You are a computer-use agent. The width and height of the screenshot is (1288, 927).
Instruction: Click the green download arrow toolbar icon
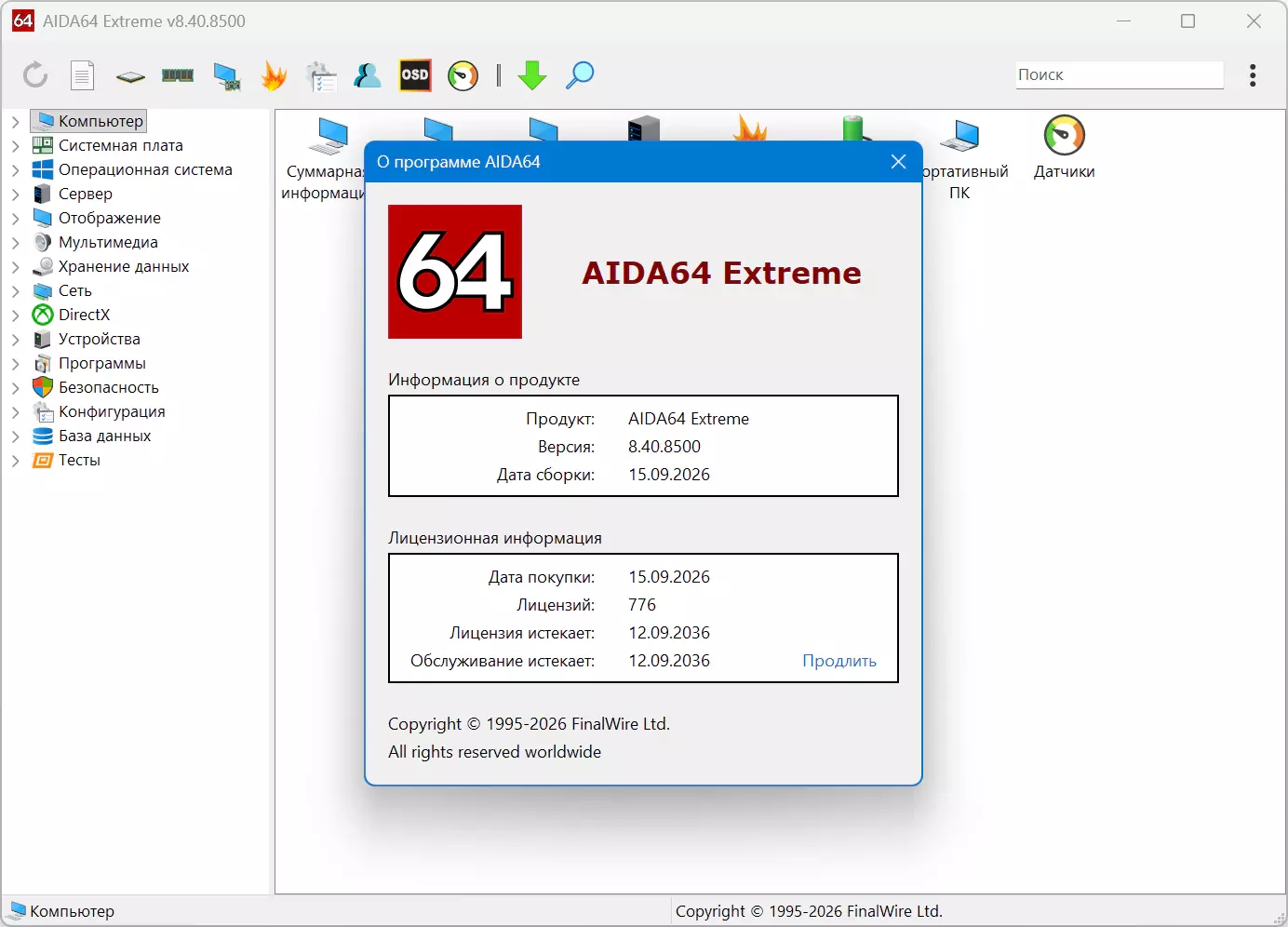[532, 75]
